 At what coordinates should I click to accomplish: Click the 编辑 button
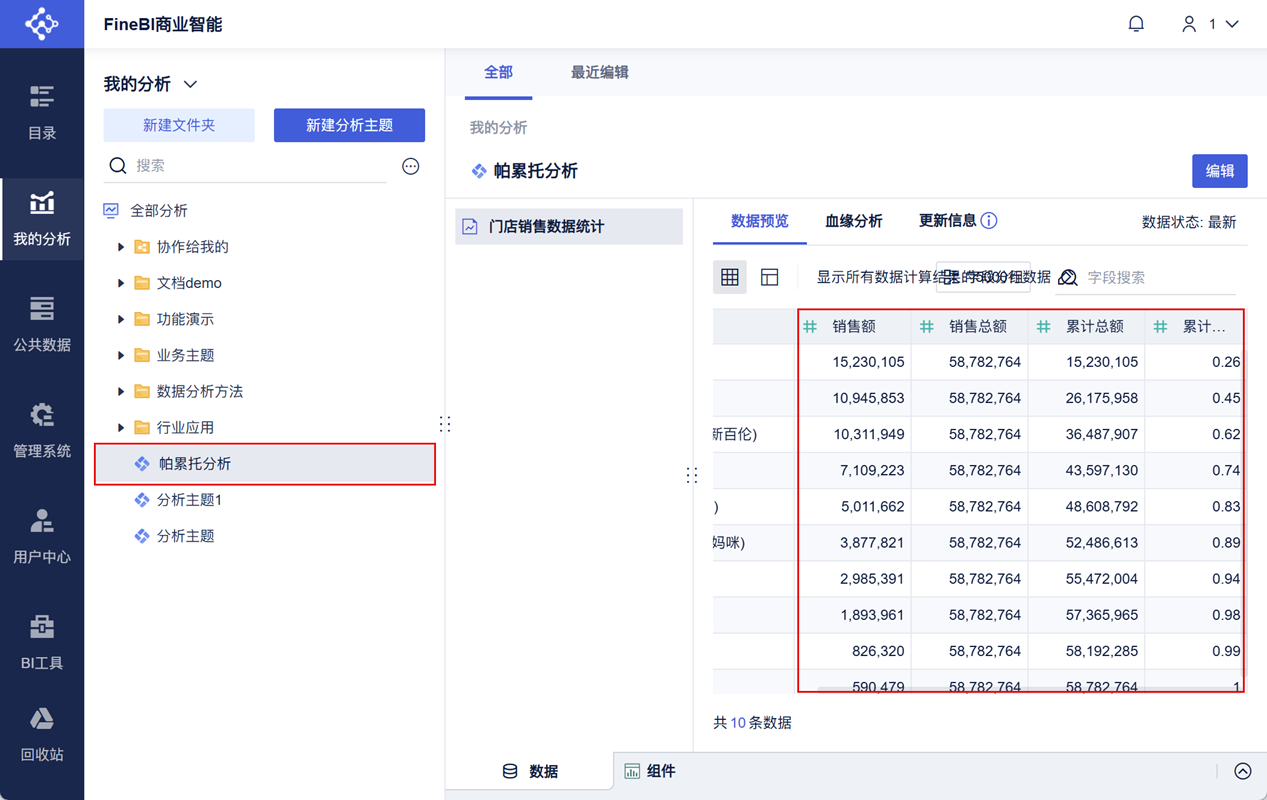pyautogui.click(x=1219, y=170)
